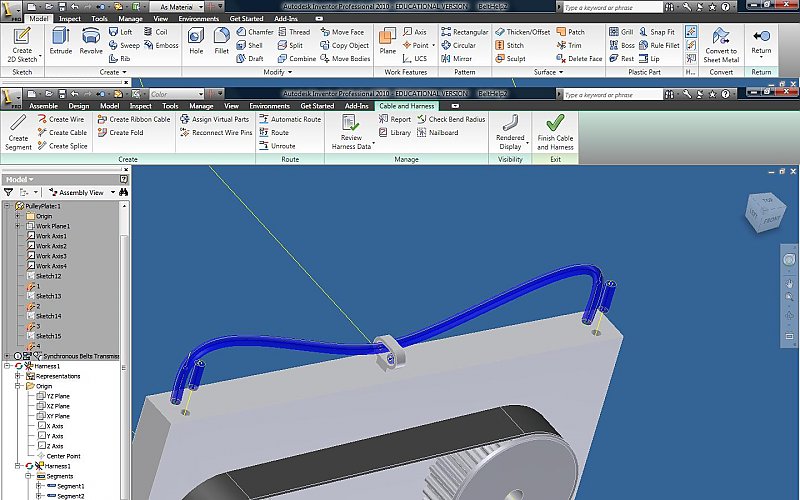Click the top search keyword field

point(612,7)
